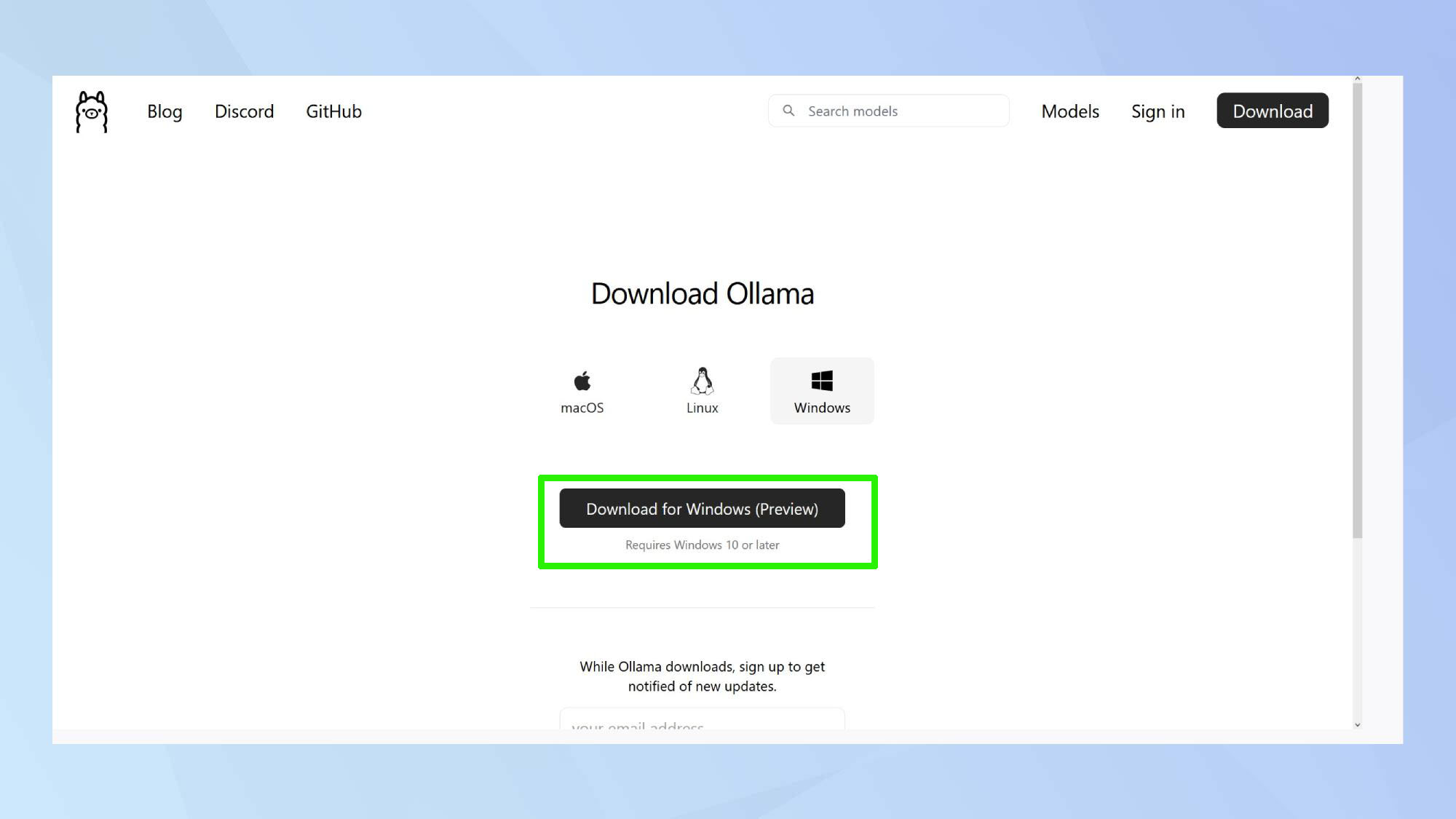Toggle the Windows platform selection
Image resolution: width=1456 pixels, height=819 pixels.
pyautogui.click(x=822, y=390)
